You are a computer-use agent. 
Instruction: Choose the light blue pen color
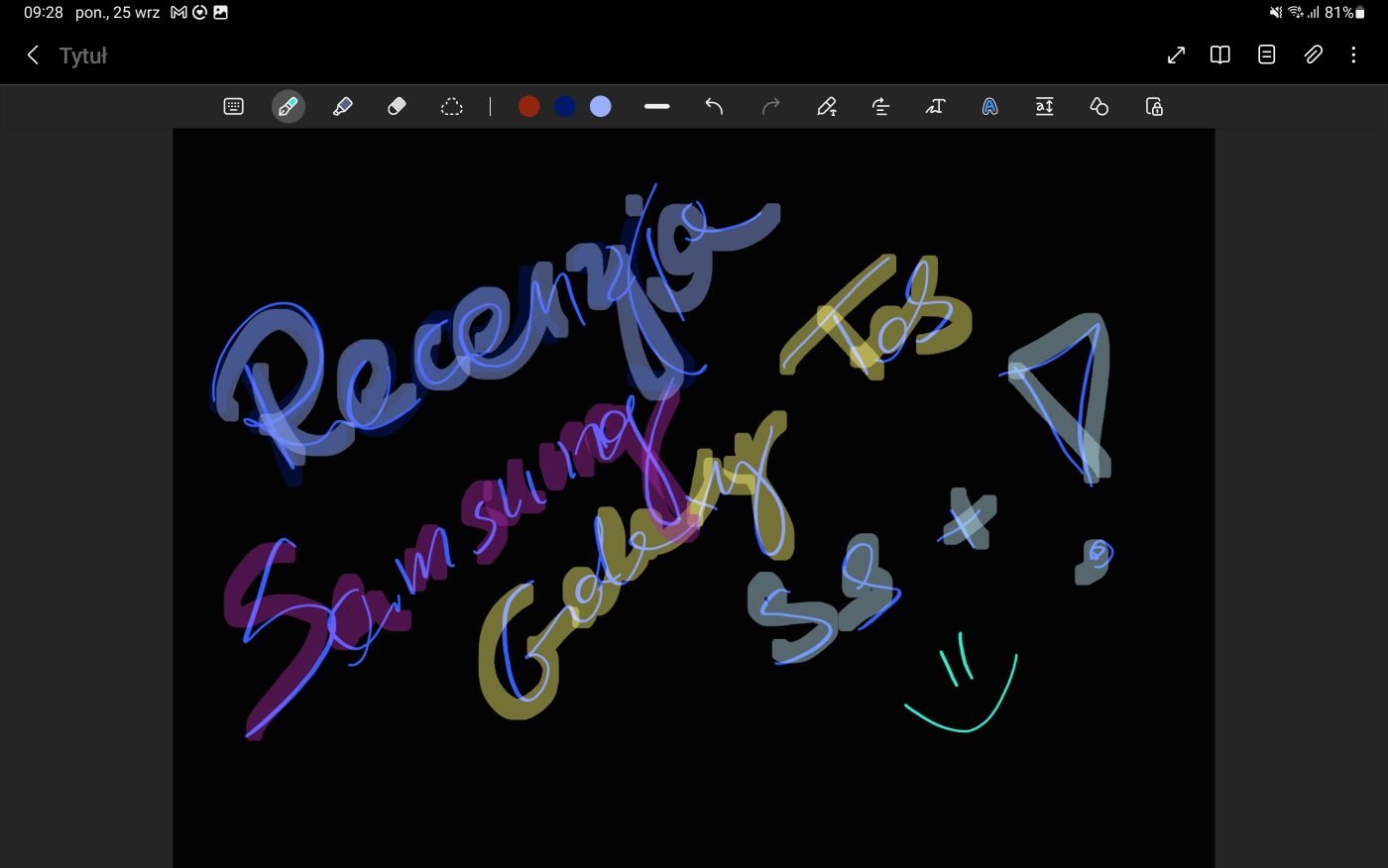click(x=601, y=106)
